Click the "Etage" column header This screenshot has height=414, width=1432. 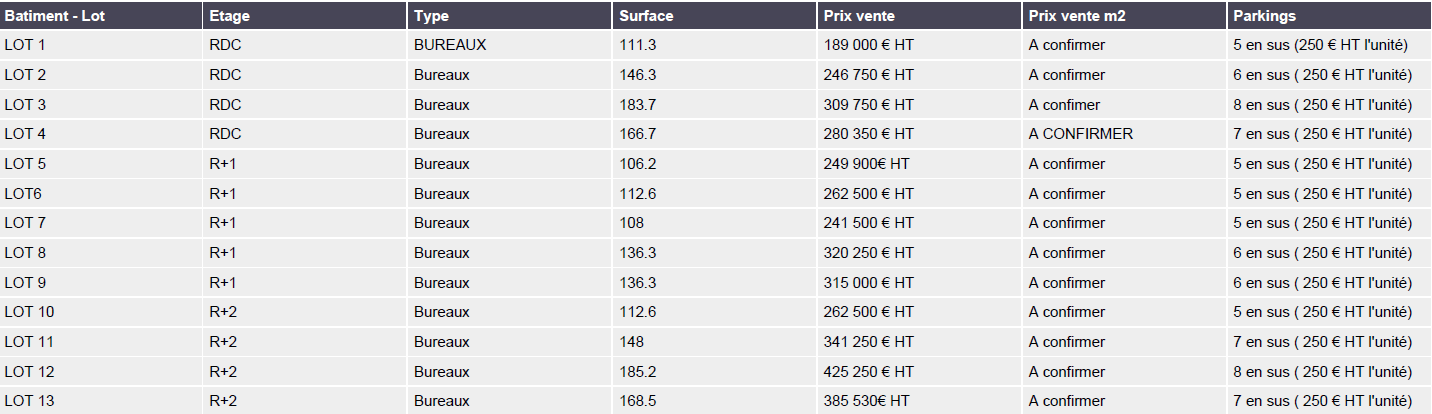pos(228,16)
